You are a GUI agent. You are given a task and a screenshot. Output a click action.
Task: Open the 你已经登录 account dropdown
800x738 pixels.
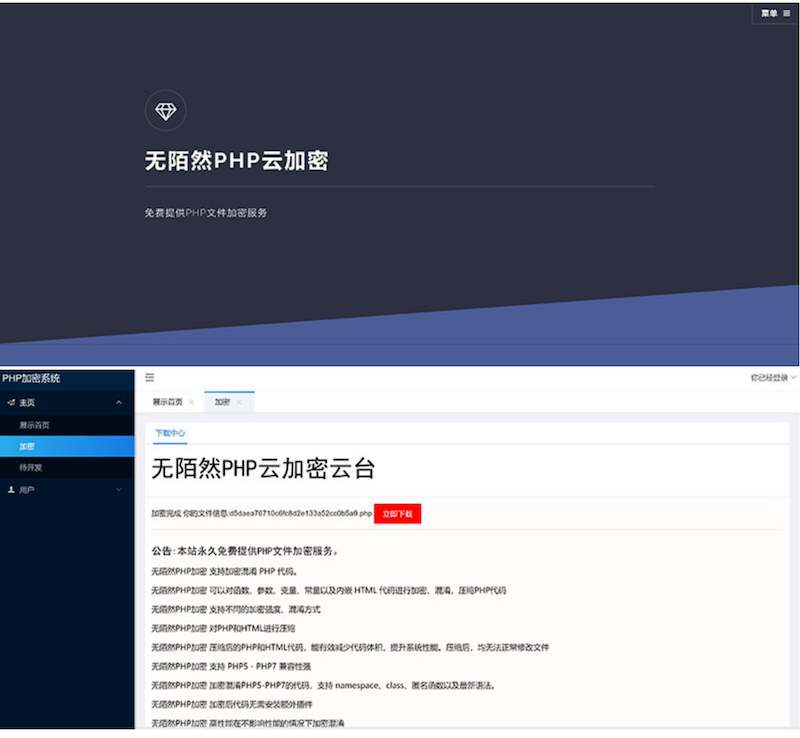(768, 378)
